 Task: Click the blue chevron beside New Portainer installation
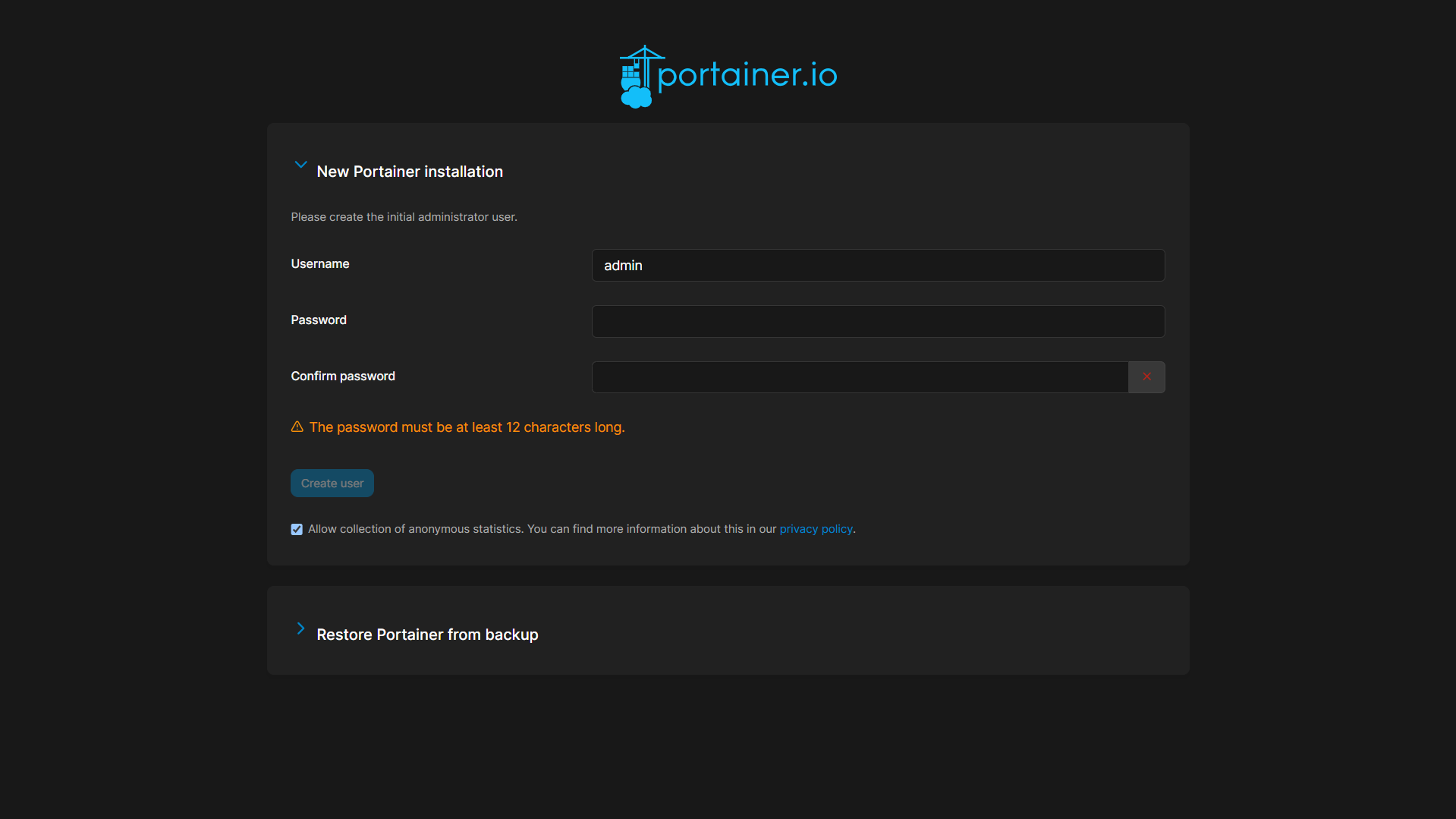pos(300,165)
